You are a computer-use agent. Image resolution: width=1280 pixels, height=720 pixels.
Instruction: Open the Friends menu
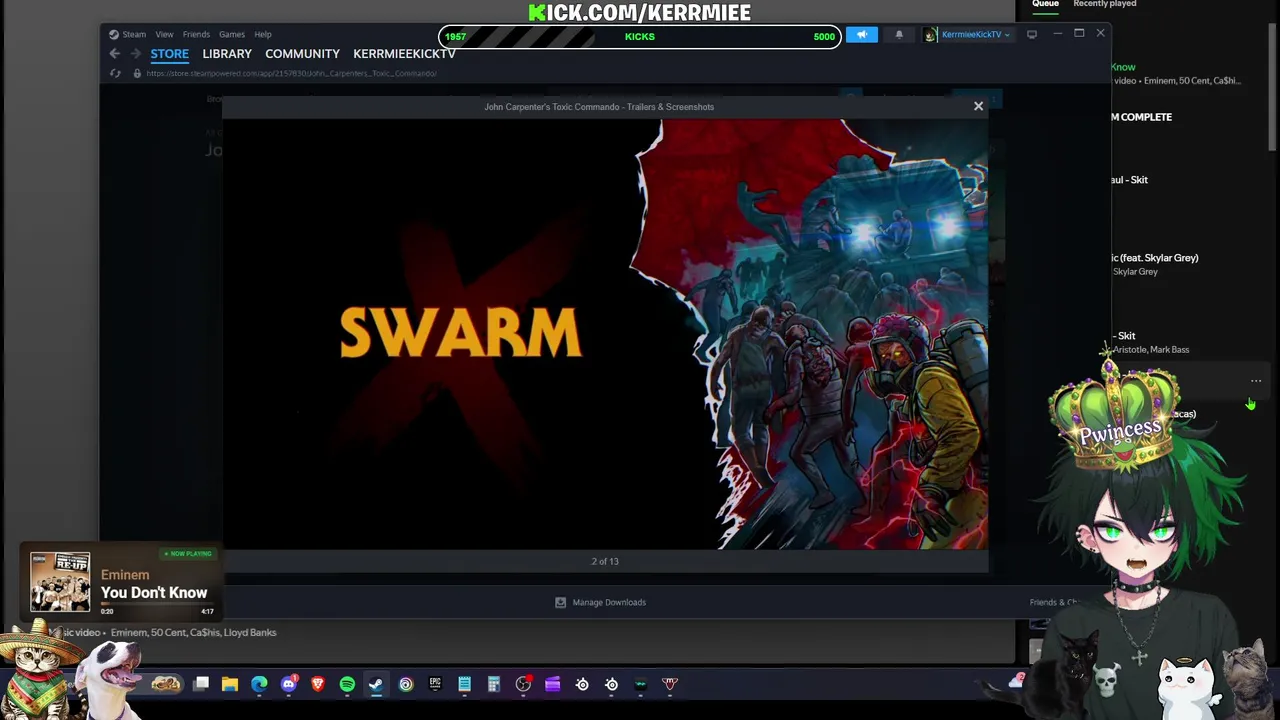(x=196, y=34)
